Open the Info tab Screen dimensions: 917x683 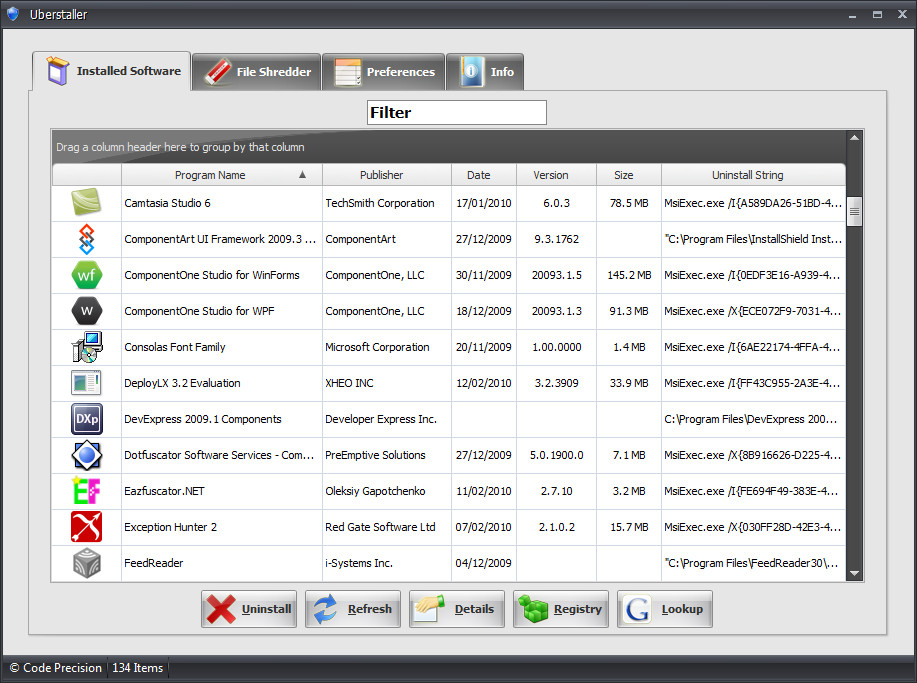pyautogui.click(x=485, y=72)
